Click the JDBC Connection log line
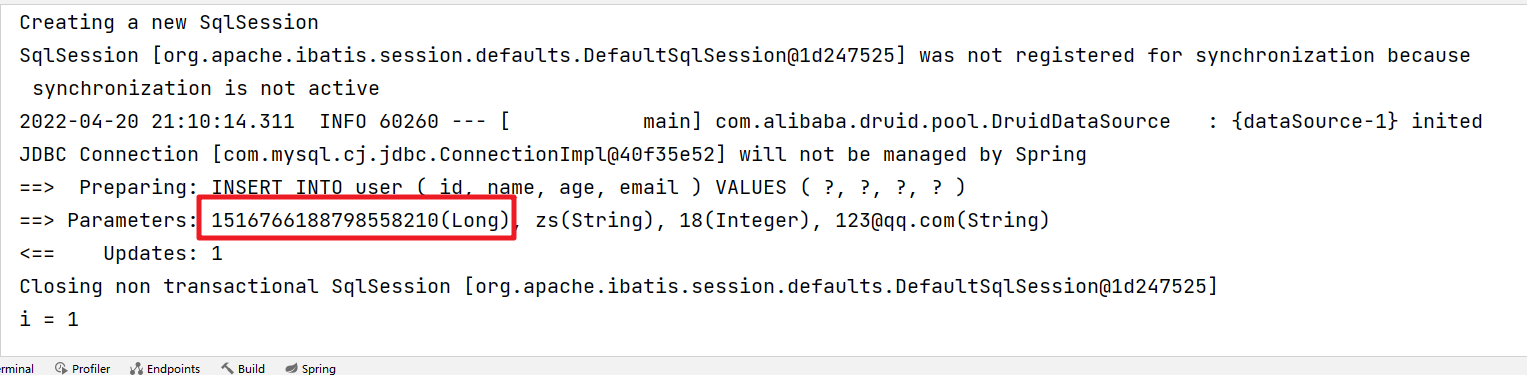The height and width of the screenshot is (375, 1527). click(x=553, y=154)
